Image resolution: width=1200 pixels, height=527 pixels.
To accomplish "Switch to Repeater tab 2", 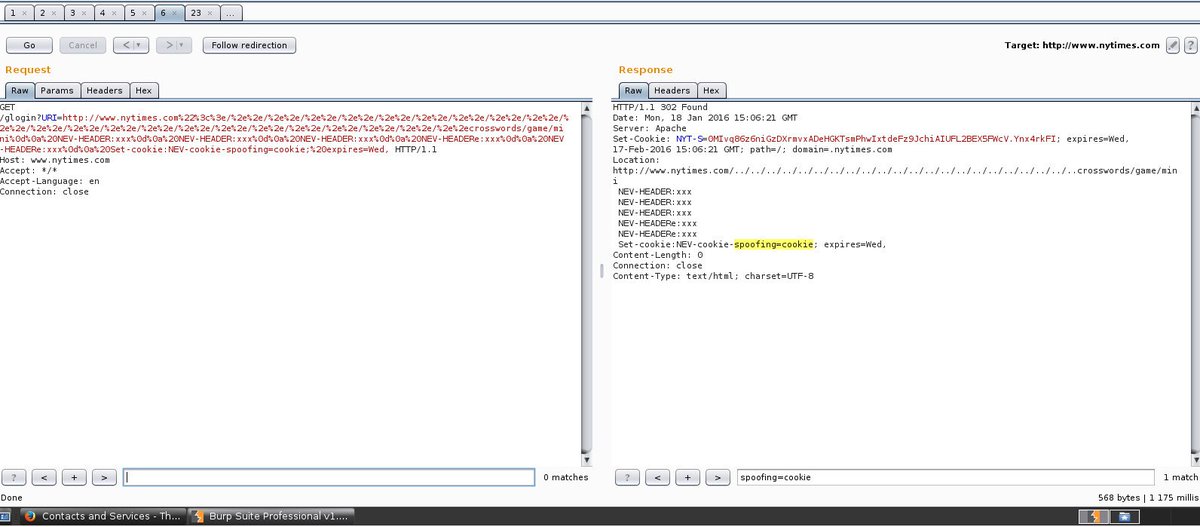I will click(41, 14).
